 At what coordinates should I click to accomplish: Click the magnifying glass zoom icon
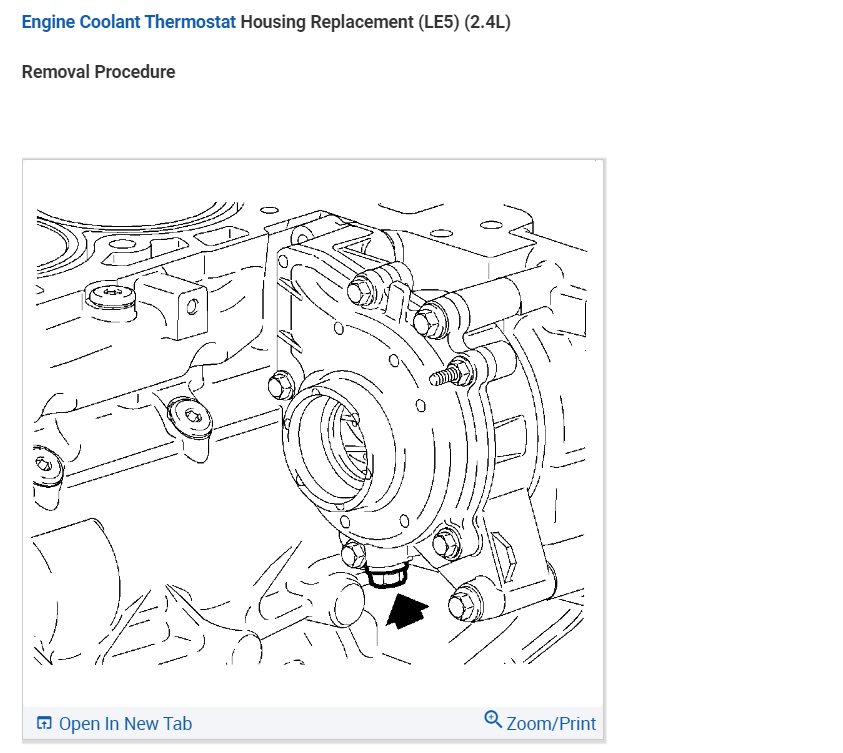coord(492,719)
